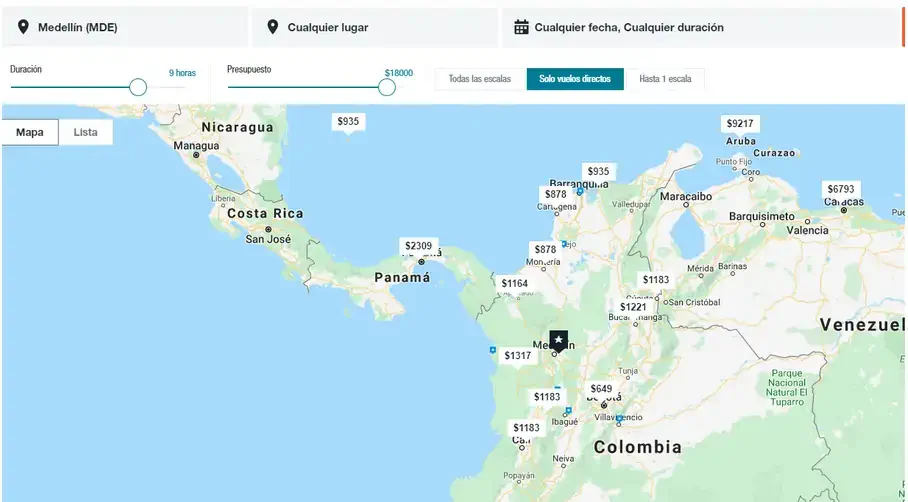Click the Presupuesto budget slider handle

click(387, 87)
